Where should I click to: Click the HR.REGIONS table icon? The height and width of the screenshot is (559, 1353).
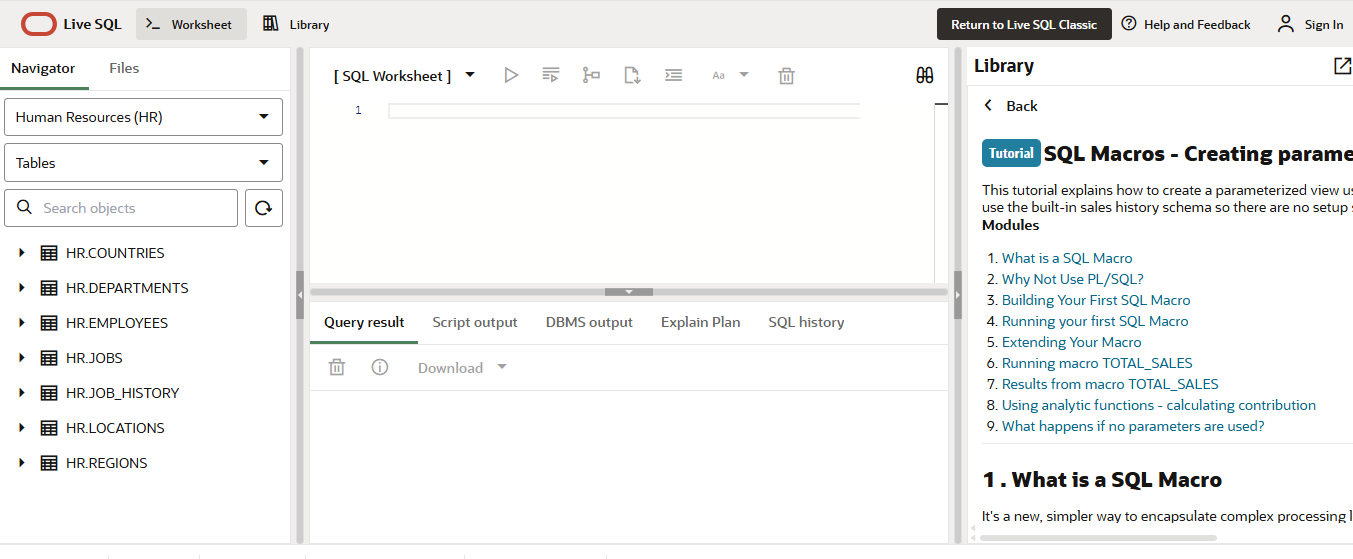[49, 463]
